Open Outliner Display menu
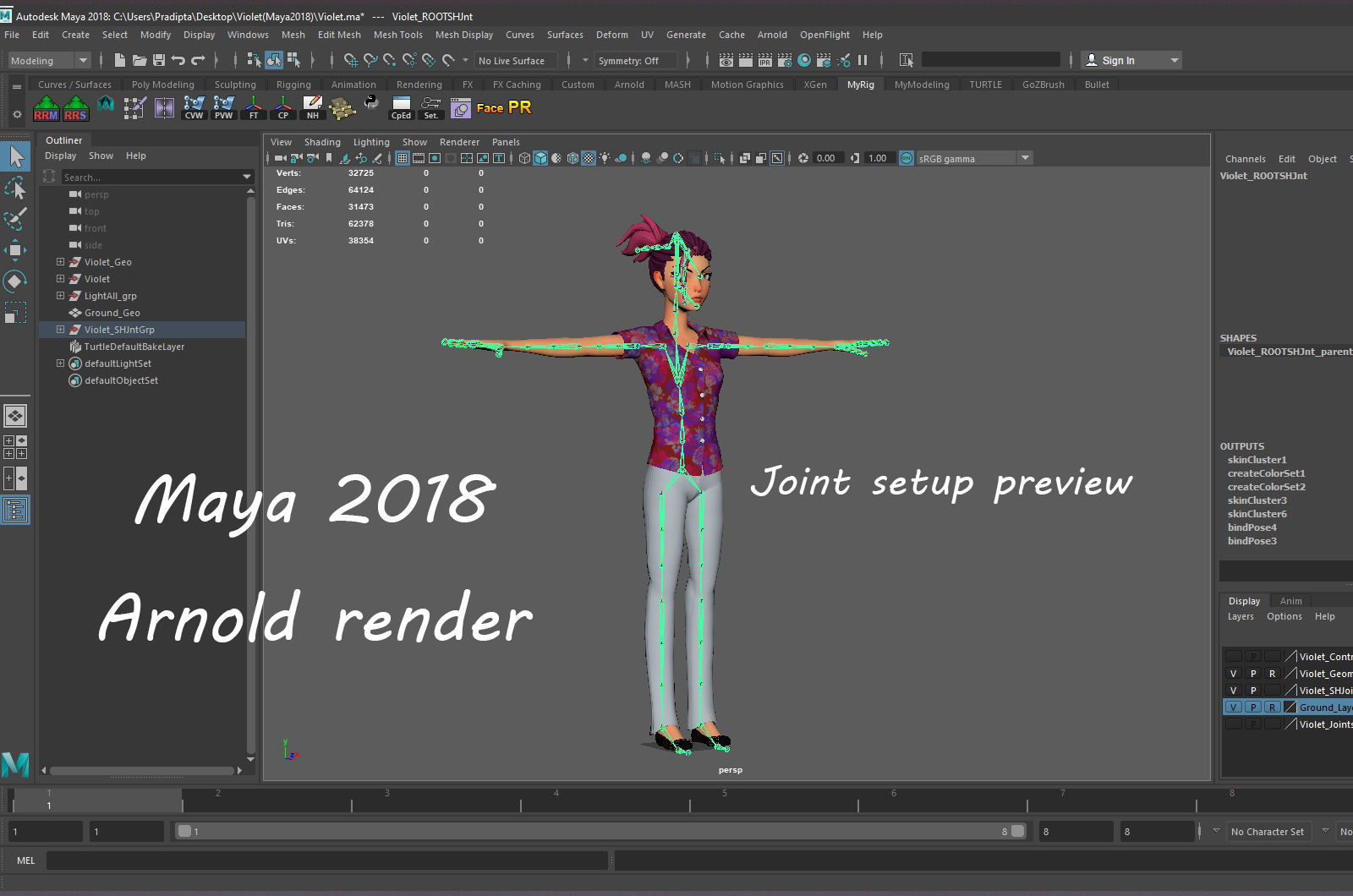Image resolution: width=1353 pixels, height=896 pixels. (60, 156)
